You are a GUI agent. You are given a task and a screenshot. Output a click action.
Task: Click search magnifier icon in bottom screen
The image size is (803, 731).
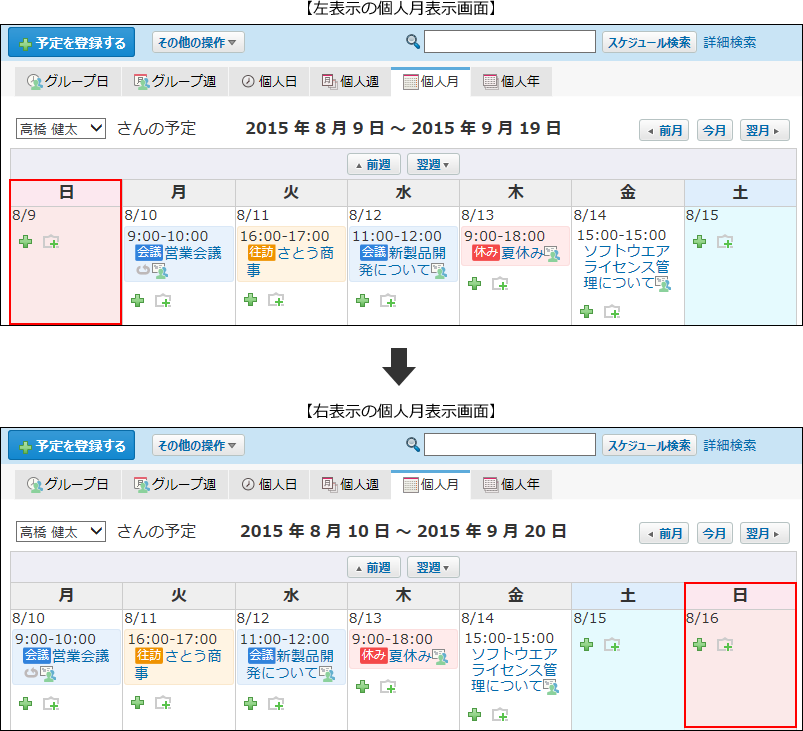(413, 445)
